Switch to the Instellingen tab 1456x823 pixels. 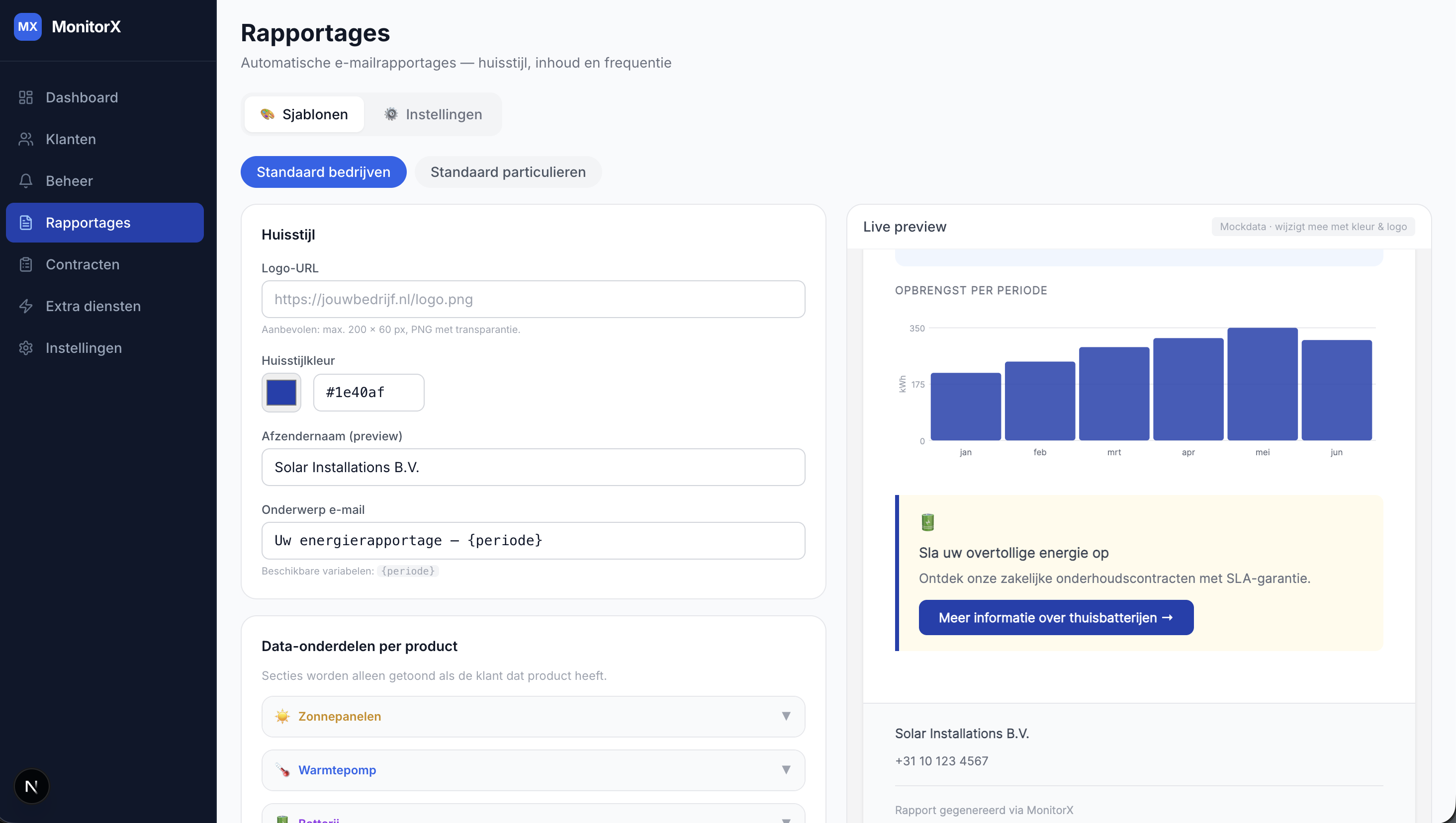click(433, 114)
